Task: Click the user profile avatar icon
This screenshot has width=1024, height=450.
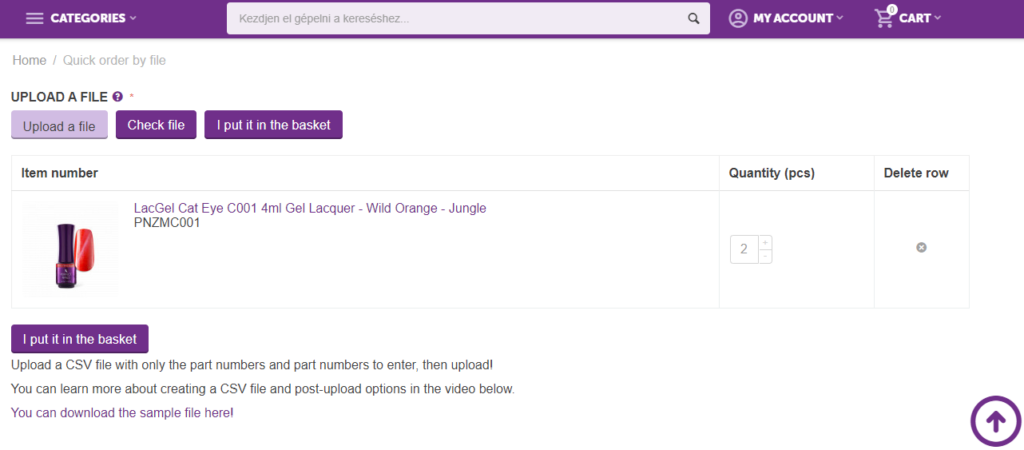Action: coord(738,18)
